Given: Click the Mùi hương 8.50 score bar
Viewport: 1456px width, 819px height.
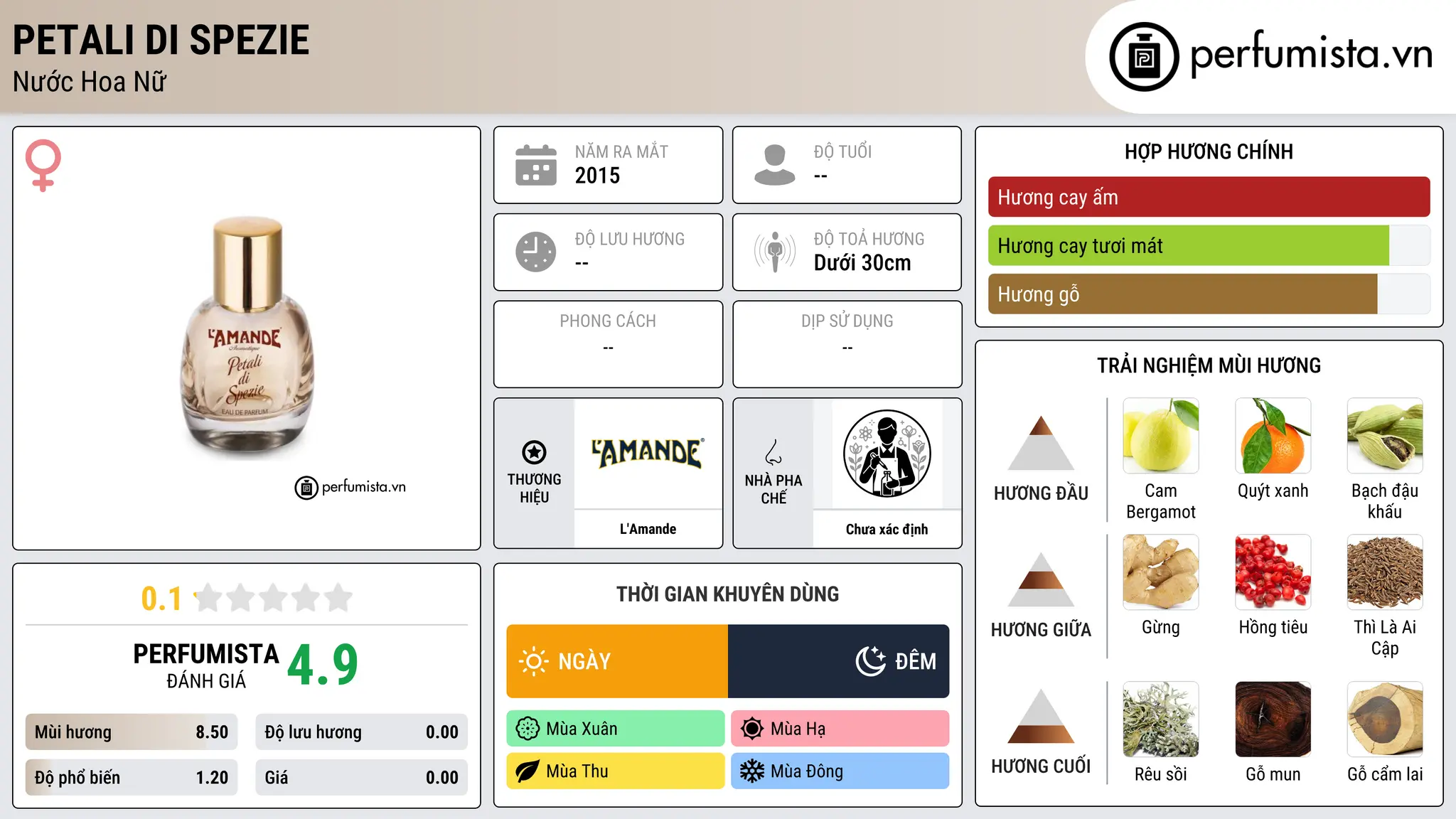Looking at the screenshot, I should [x=132, y=732].
